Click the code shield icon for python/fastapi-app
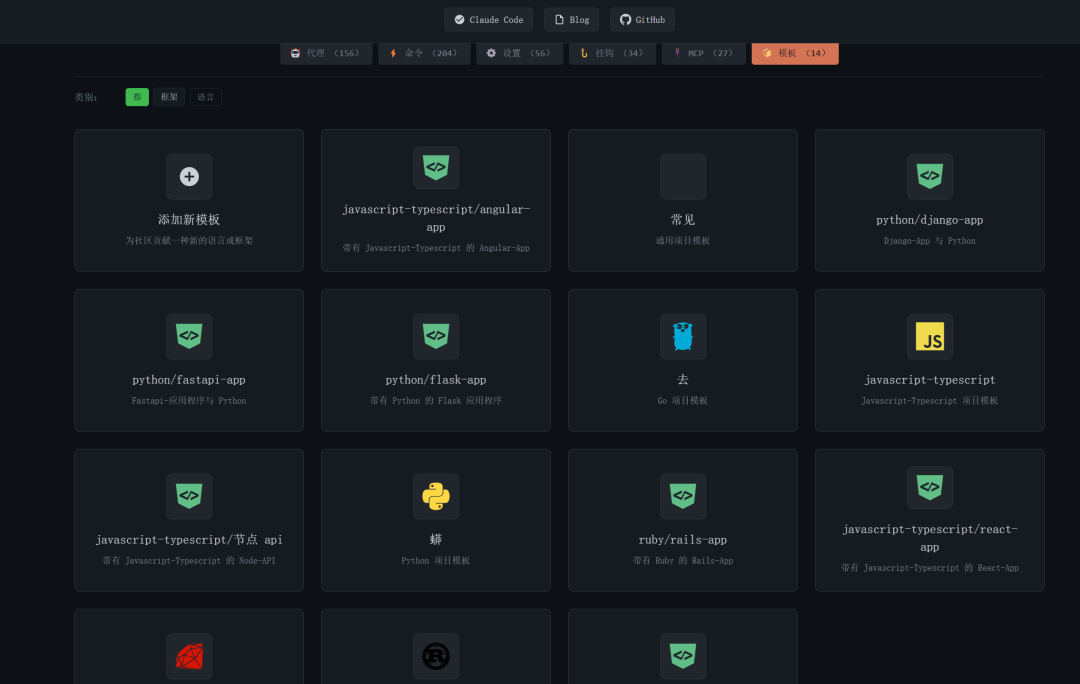This screenshot has width=1080, height=684. click(x=189, y=336)
